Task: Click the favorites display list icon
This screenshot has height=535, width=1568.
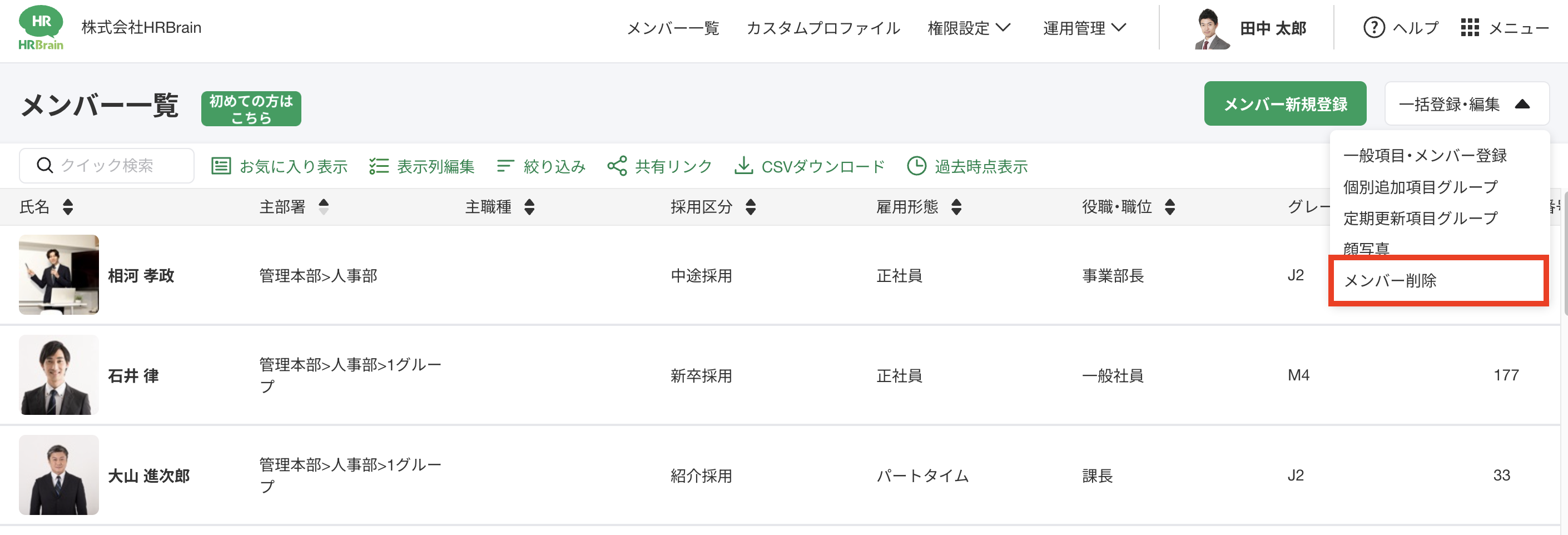Action: 220,166
